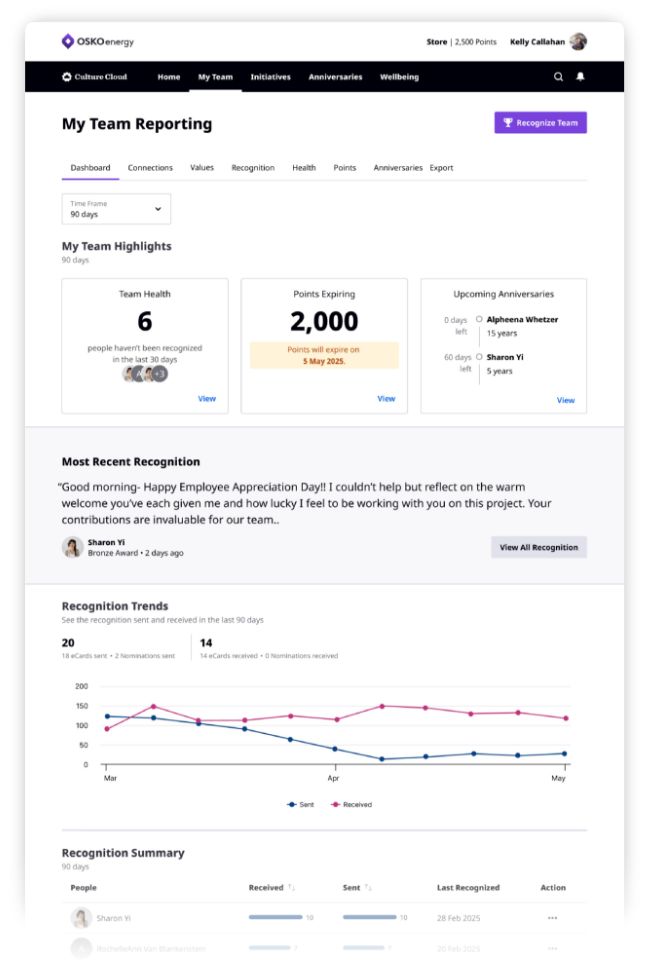The image size is (650, 963).
Task: Open the Wellbeing menu item
Action: (x=398, y=77)
